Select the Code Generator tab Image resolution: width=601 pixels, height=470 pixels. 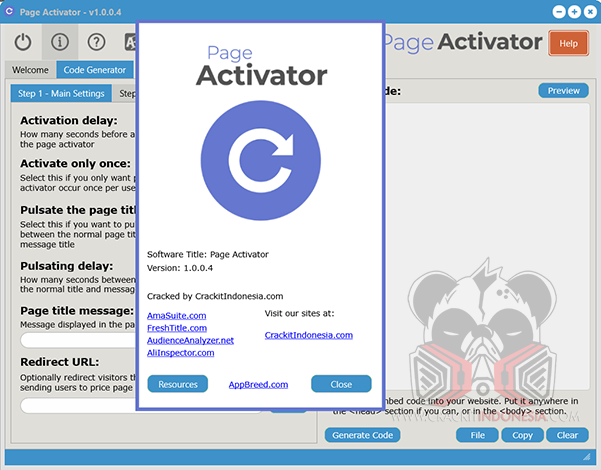pos(95,70)
